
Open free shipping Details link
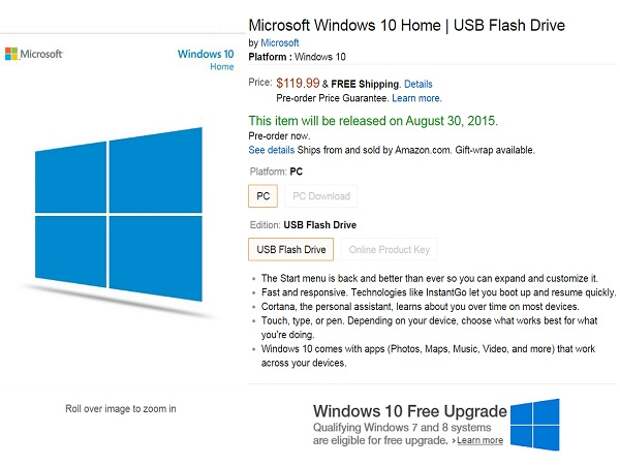click(x=418, y=84)
